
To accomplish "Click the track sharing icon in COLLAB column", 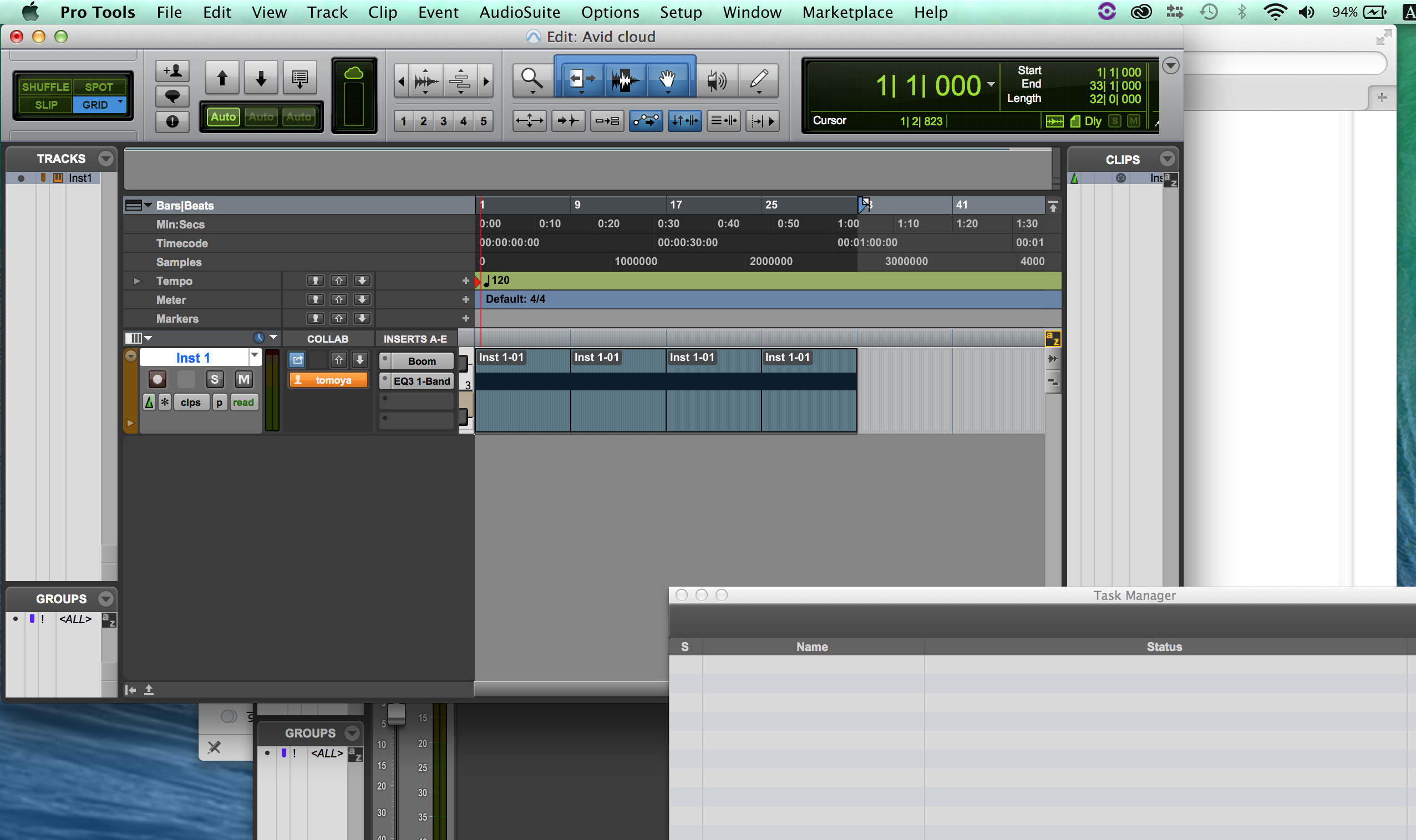I will (x=297, y=359).
